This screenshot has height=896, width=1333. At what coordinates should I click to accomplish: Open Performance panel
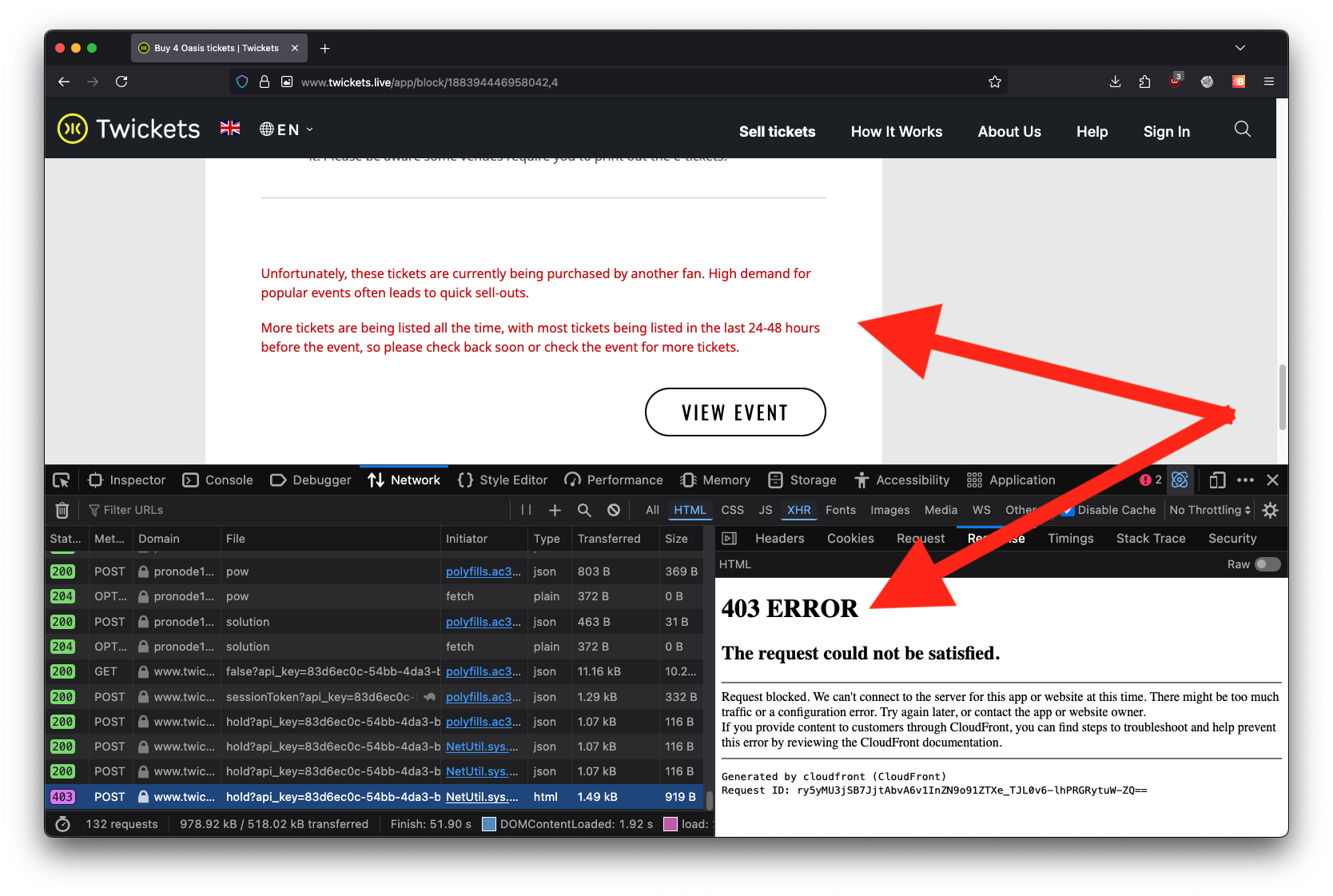[x=614, y=480]
